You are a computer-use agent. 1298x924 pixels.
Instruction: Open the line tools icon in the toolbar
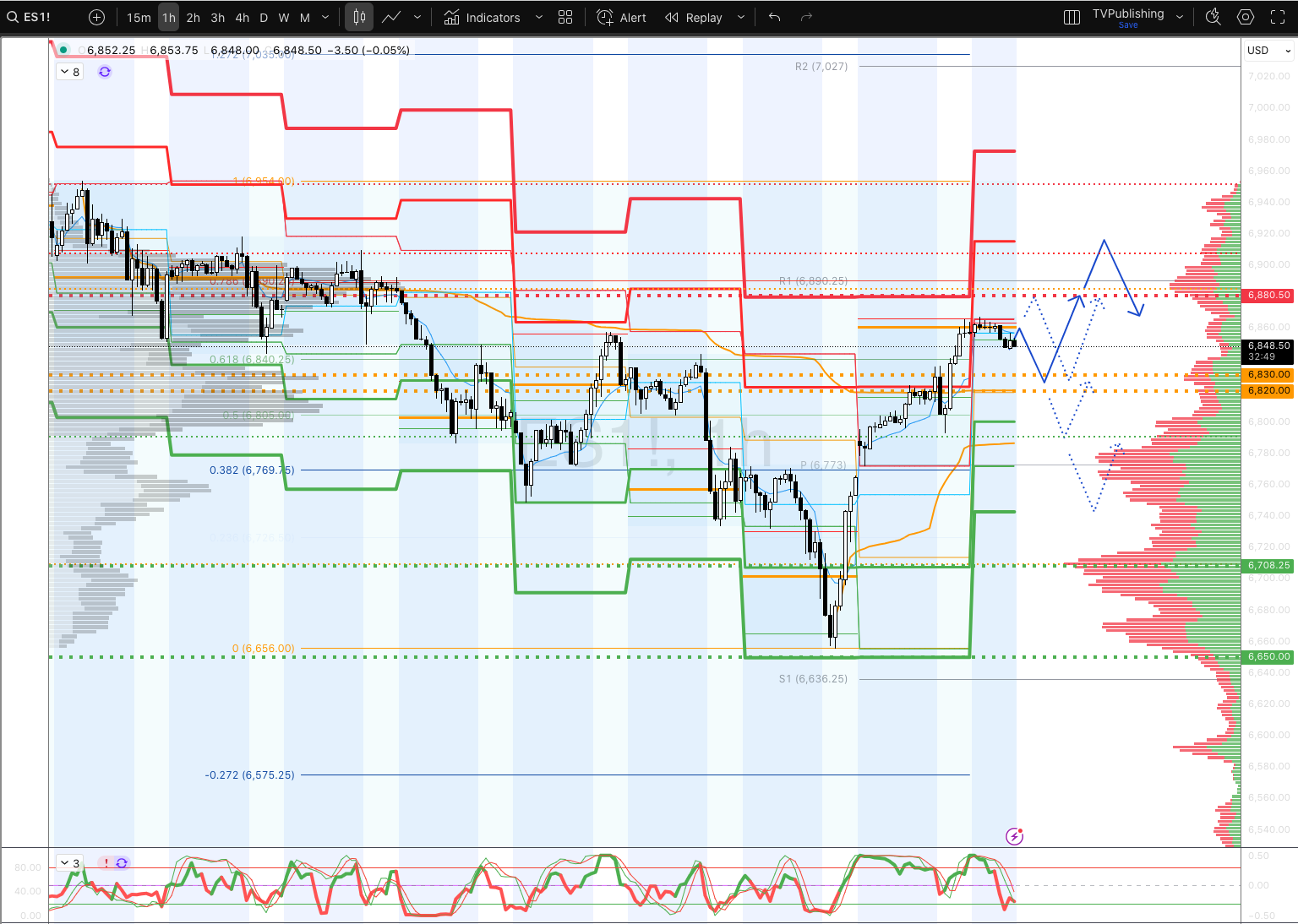tap(391, 17)
